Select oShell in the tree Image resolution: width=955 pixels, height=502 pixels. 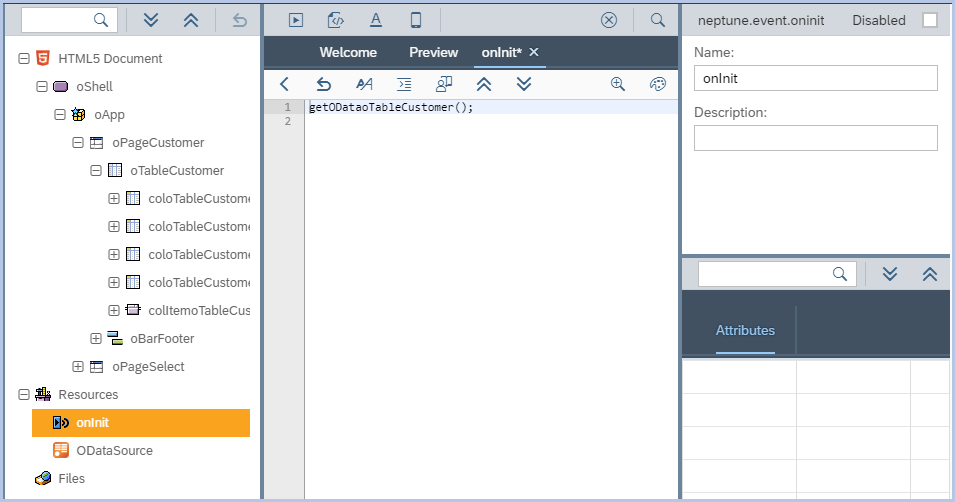(94, 87)
